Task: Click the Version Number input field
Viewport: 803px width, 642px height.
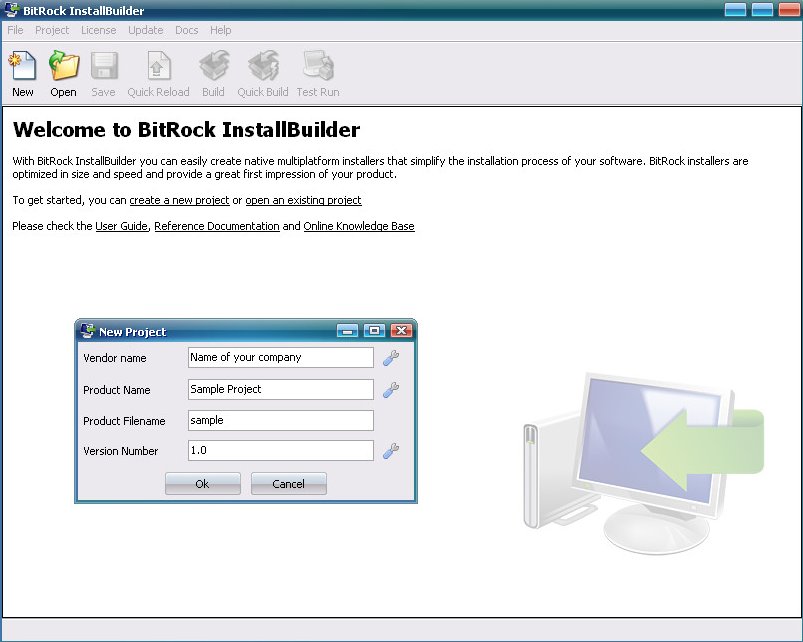Action: pos(281,451)
